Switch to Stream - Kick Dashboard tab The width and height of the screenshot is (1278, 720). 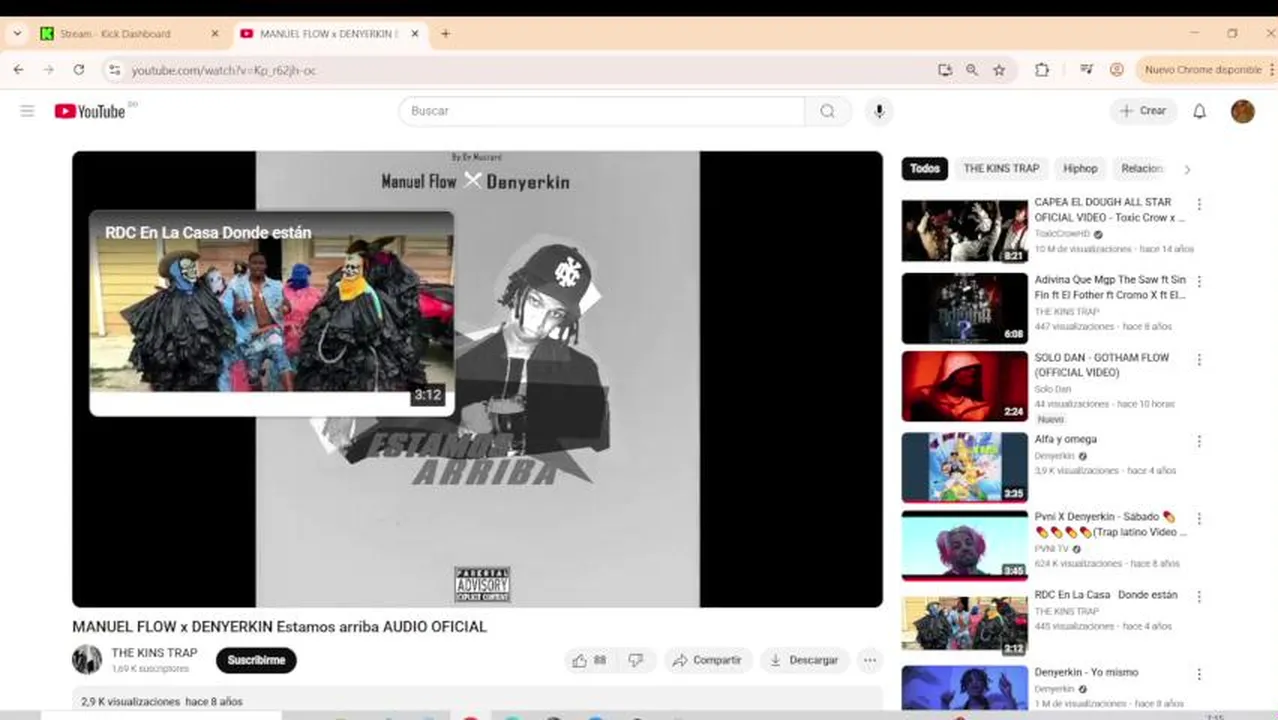tap(128, 33)
